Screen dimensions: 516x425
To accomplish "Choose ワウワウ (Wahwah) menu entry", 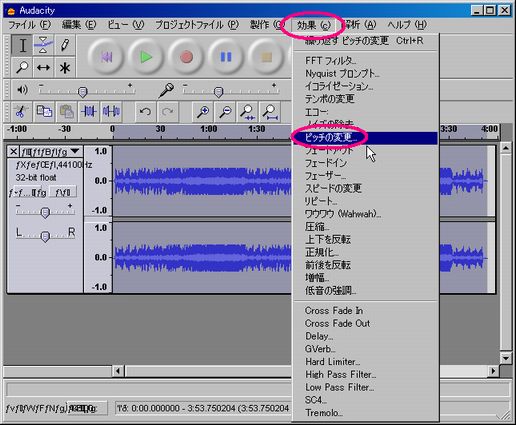I will click(x=365, y=214).
